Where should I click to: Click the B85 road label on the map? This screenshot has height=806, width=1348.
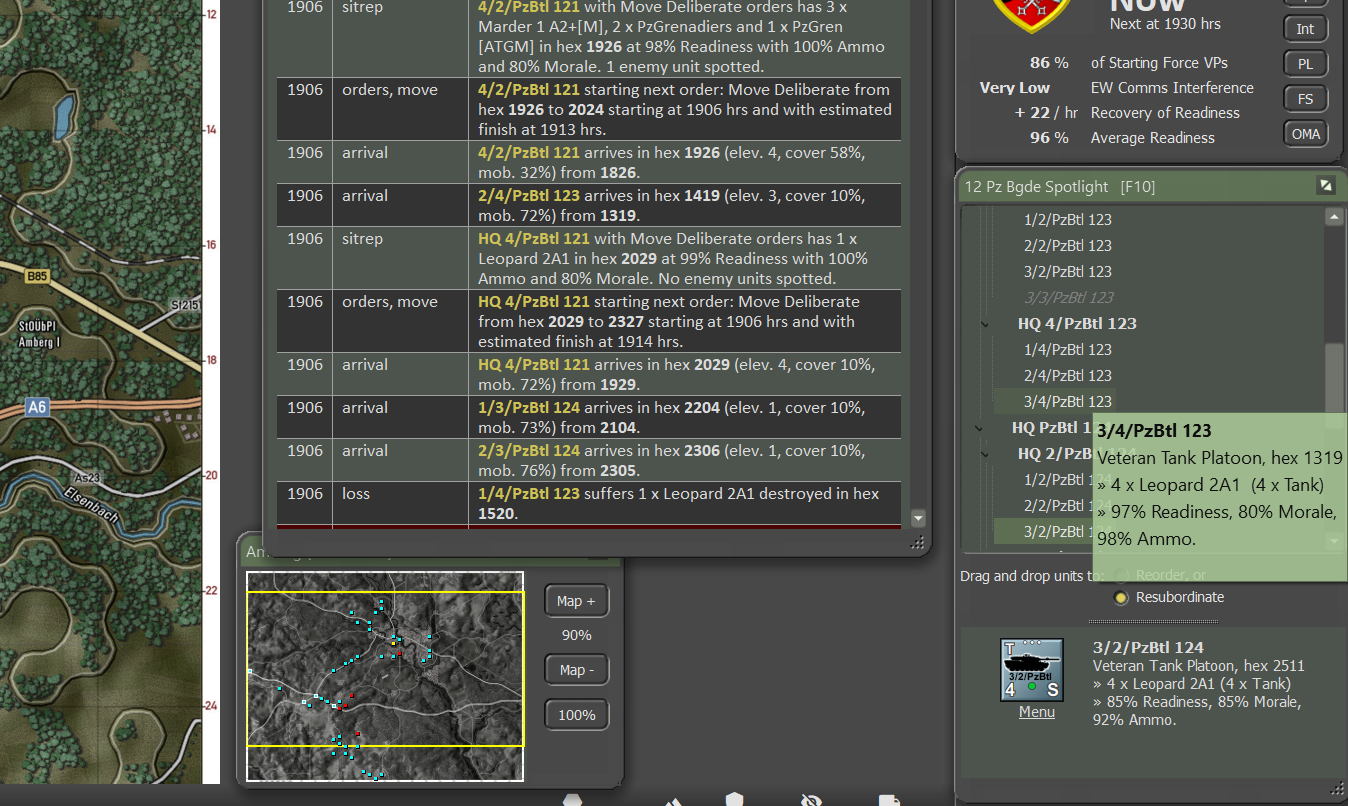[x=37, y=277]
